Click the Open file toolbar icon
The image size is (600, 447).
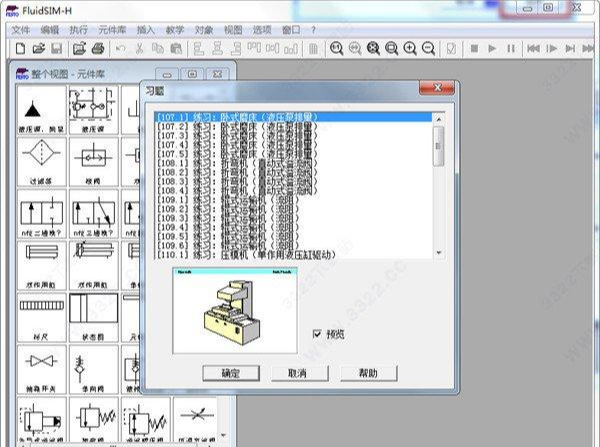click(x=39, y=49)
